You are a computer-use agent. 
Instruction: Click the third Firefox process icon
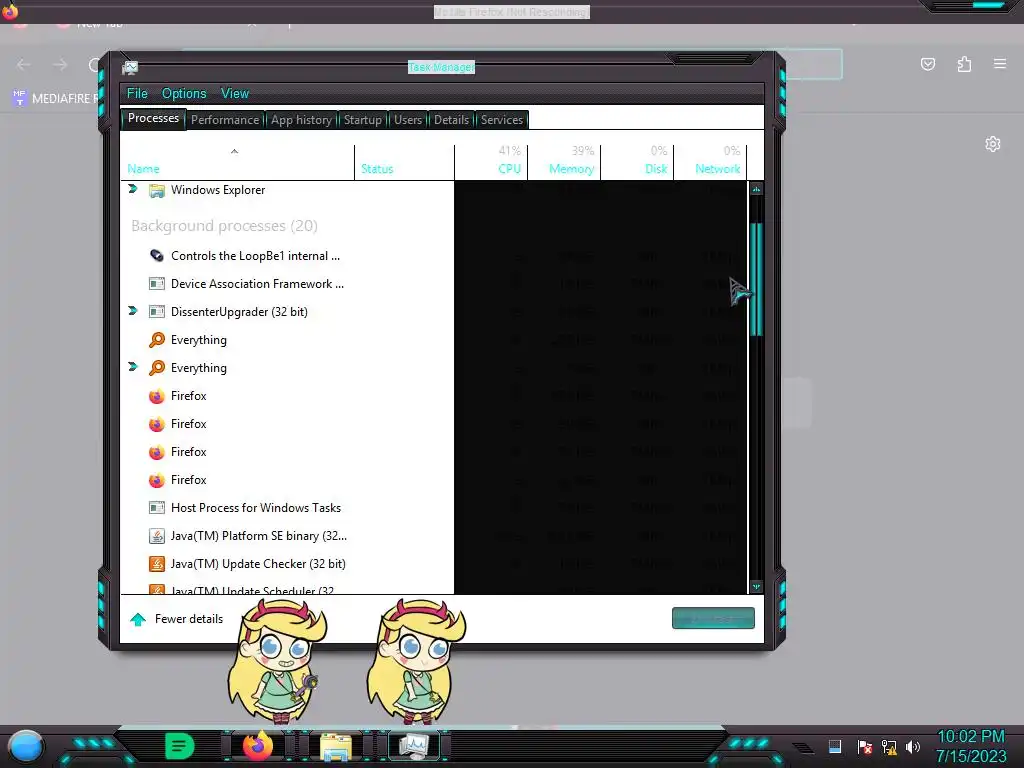[157, 452]
